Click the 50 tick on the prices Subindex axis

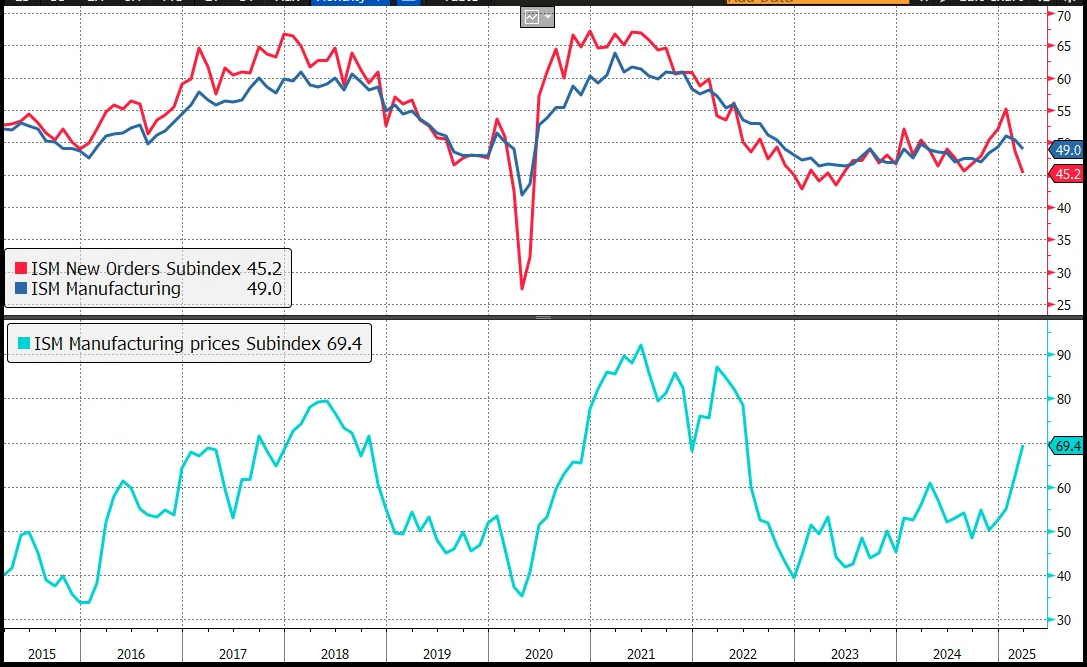tap(1064, 532)
